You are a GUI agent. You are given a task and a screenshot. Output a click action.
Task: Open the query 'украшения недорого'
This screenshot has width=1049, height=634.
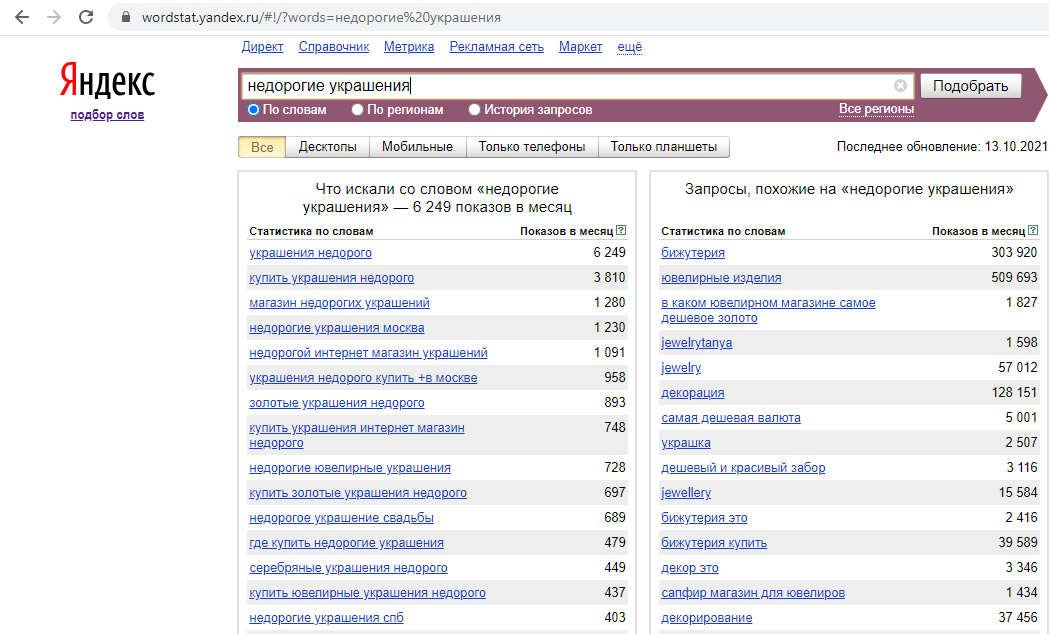pos(310,253)
